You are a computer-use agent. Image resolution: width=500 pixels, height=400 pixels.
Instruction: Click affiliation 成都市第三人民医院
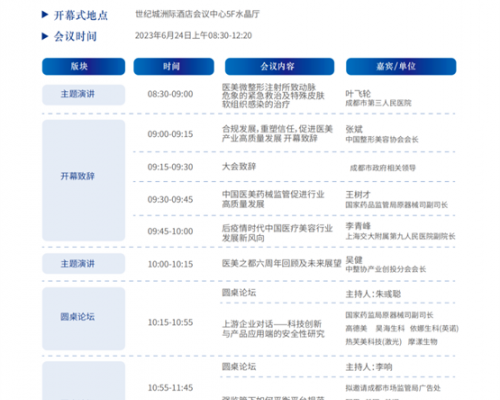point(378,103)
